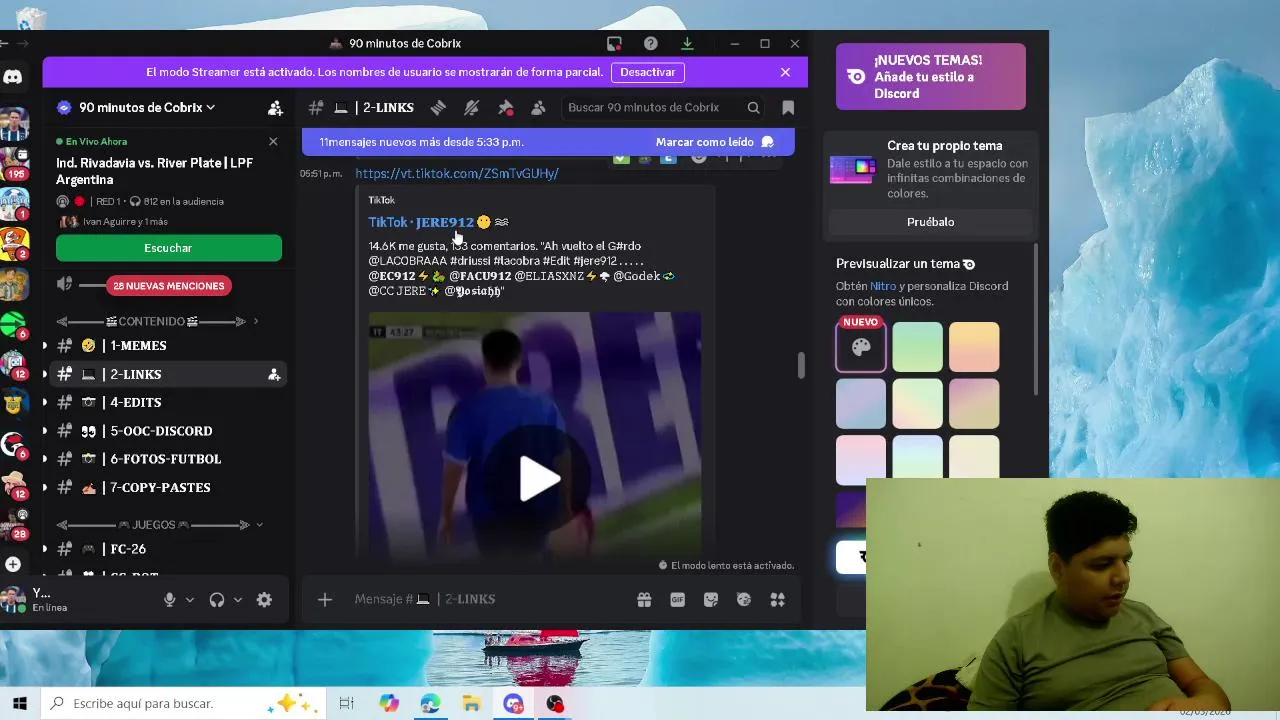Open headphone output options arrow
1280x720 pixels.
(237, 599)
